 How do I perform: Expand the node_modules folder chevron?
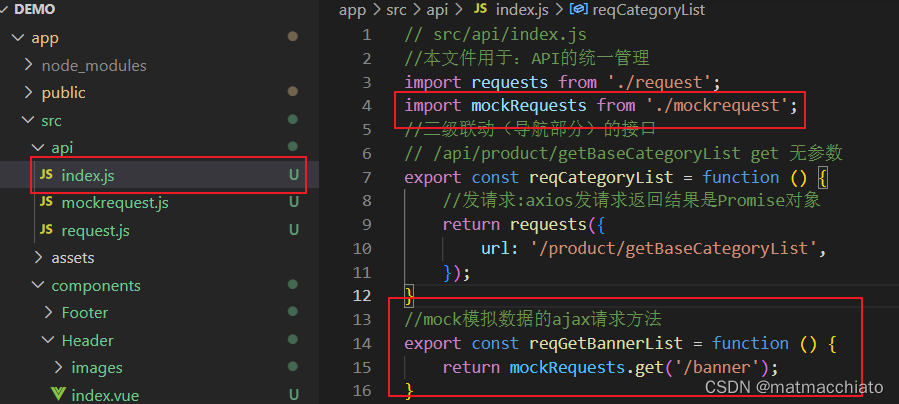point(29,65)
